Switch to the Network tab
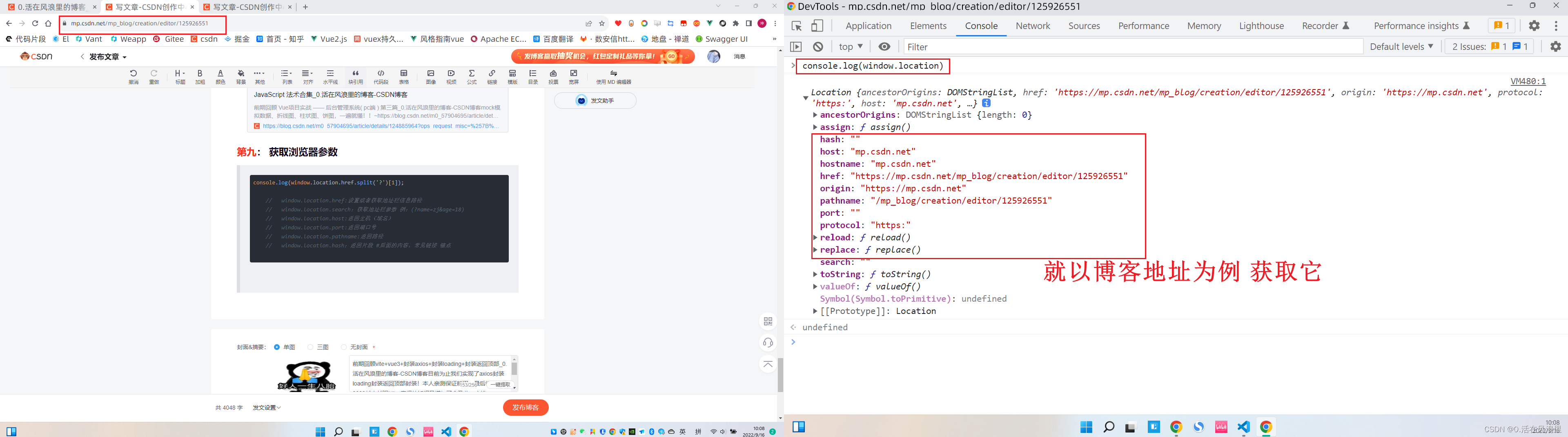Viewport: 1568px width, 437px height. pyautogui.click(x=1032, y=26)
